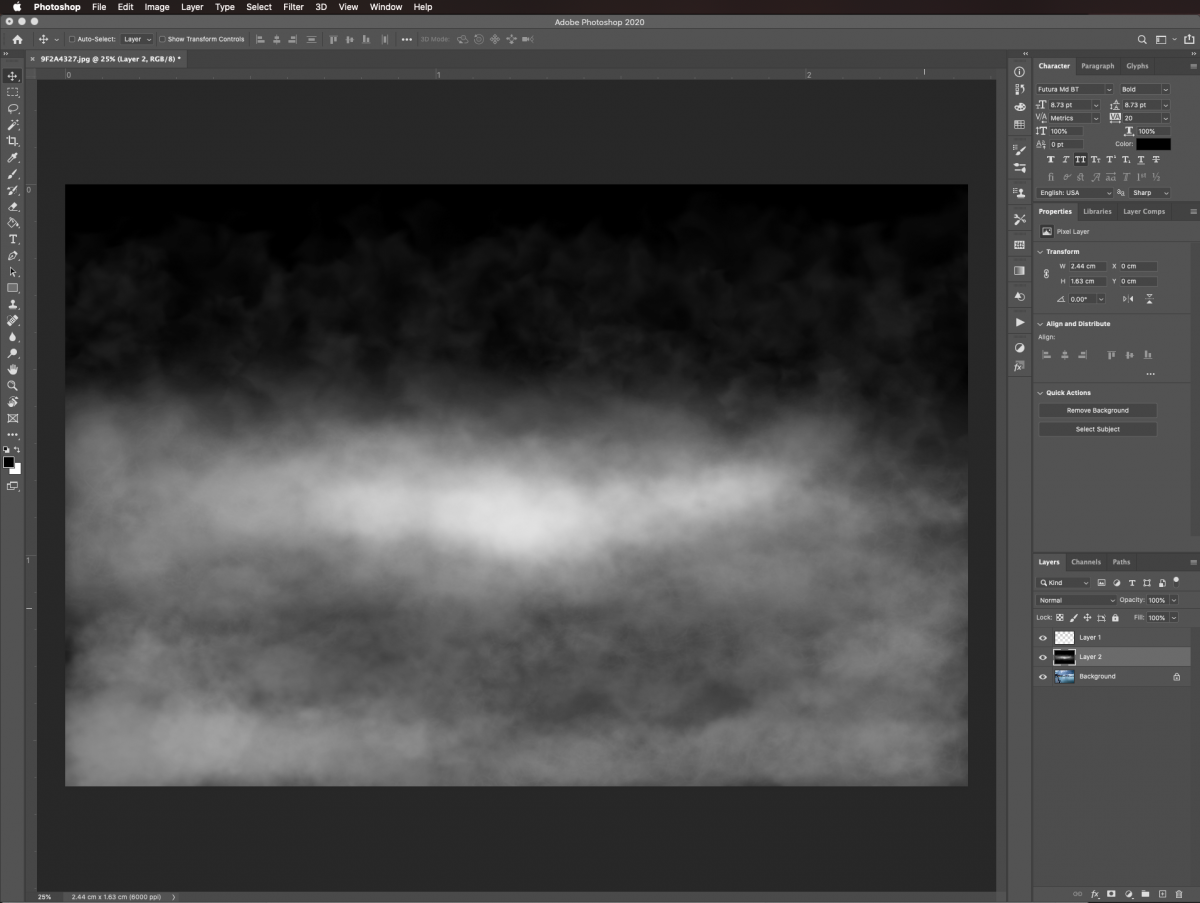Enable Show Transform Controls checkbox
The image size is (1200, 903).
coord(163,39)
